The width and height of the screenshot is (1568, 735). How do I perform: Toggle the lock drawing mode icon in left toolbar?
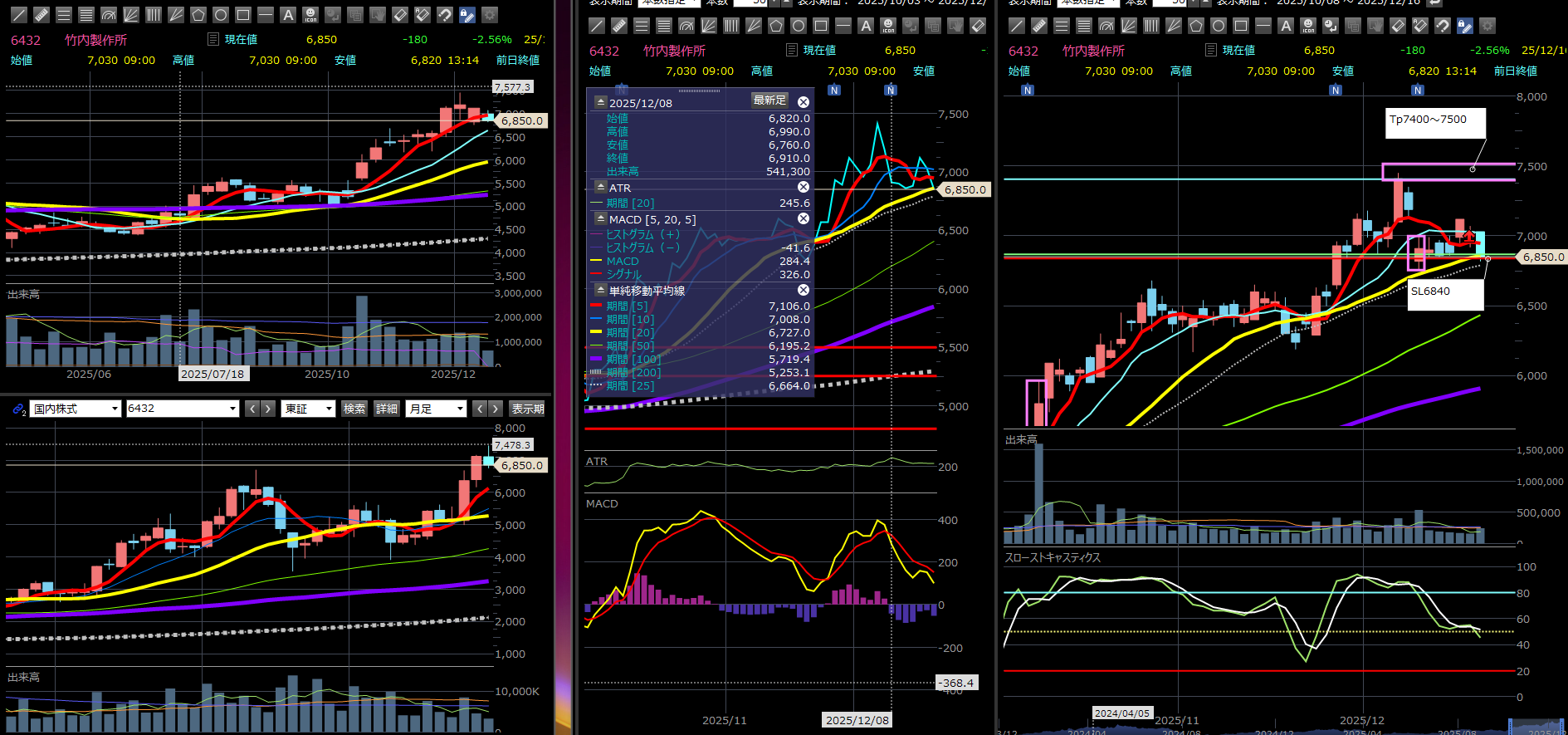467,15
